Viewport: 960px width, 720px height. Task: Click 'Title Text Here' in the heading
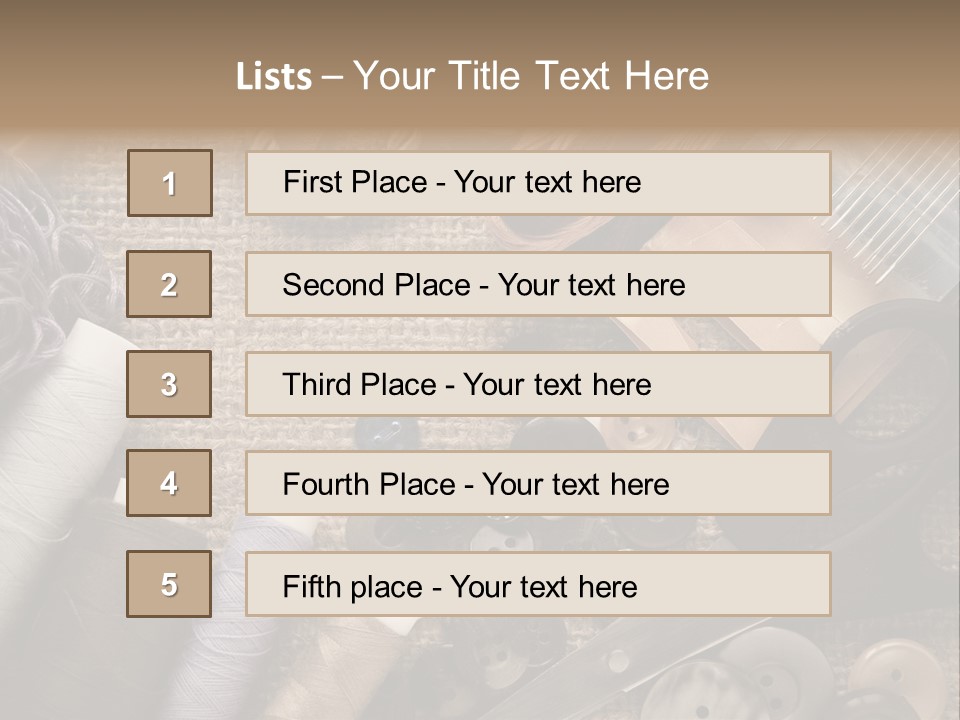point(579,76)
